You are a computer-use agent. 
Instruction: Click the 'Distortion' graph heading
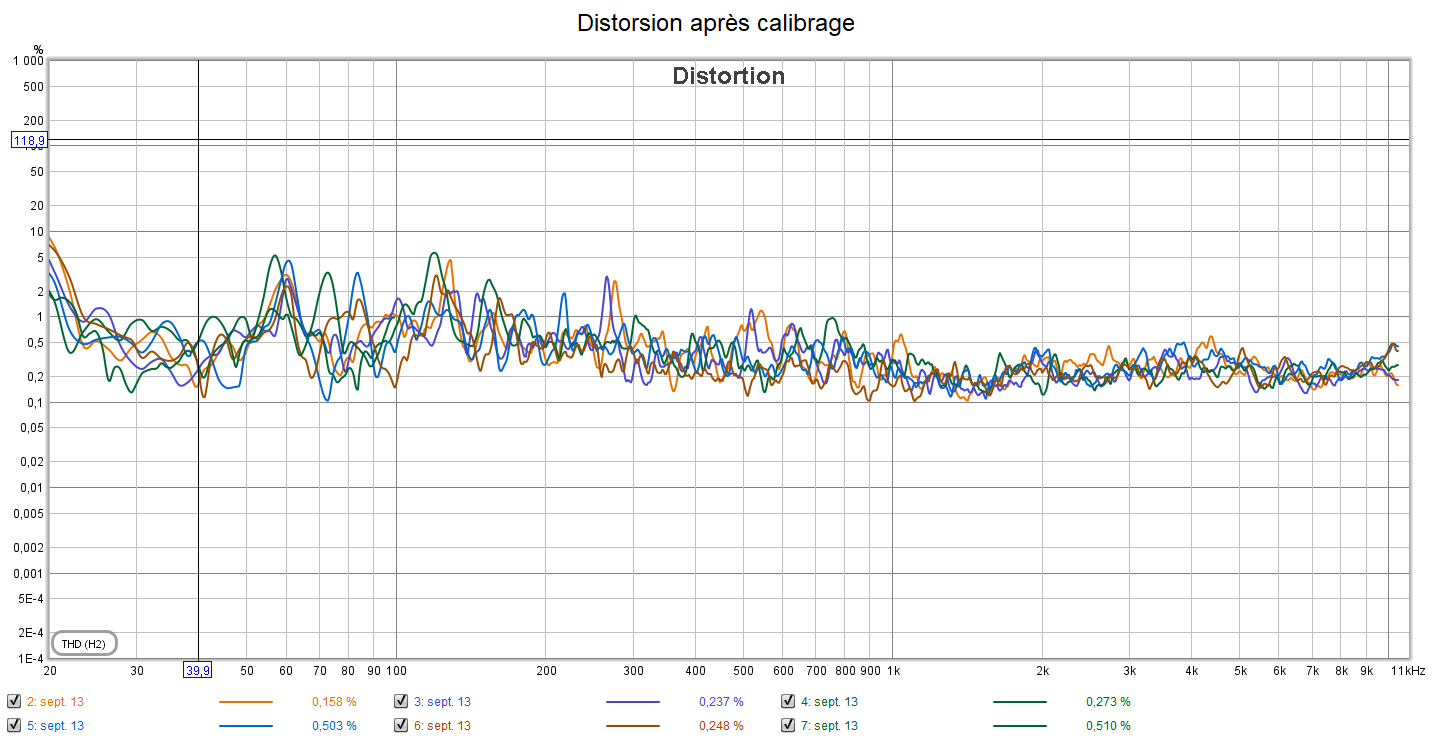[x=728, y=76]
